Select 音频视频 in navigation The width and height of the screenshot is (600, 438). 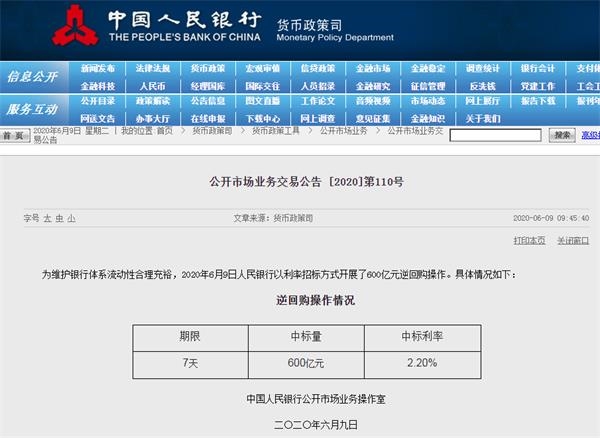(373, 101)
